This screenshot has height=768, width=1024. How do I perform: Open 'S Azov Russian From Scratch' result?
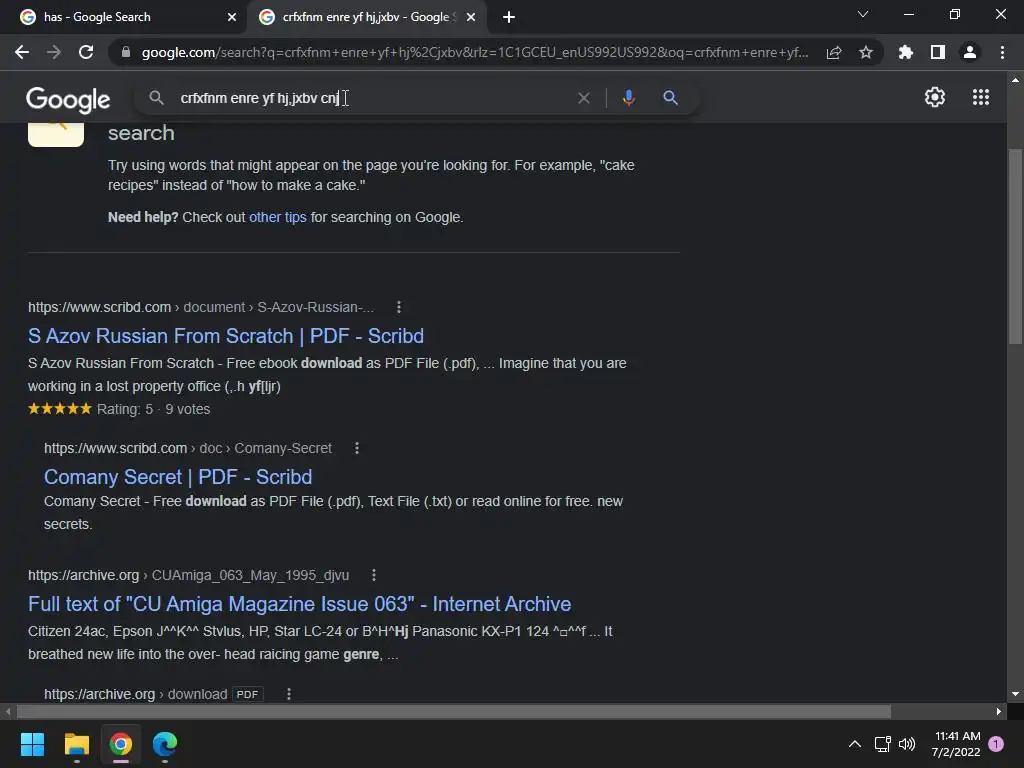pyautogui.click(x=226, y=336)
